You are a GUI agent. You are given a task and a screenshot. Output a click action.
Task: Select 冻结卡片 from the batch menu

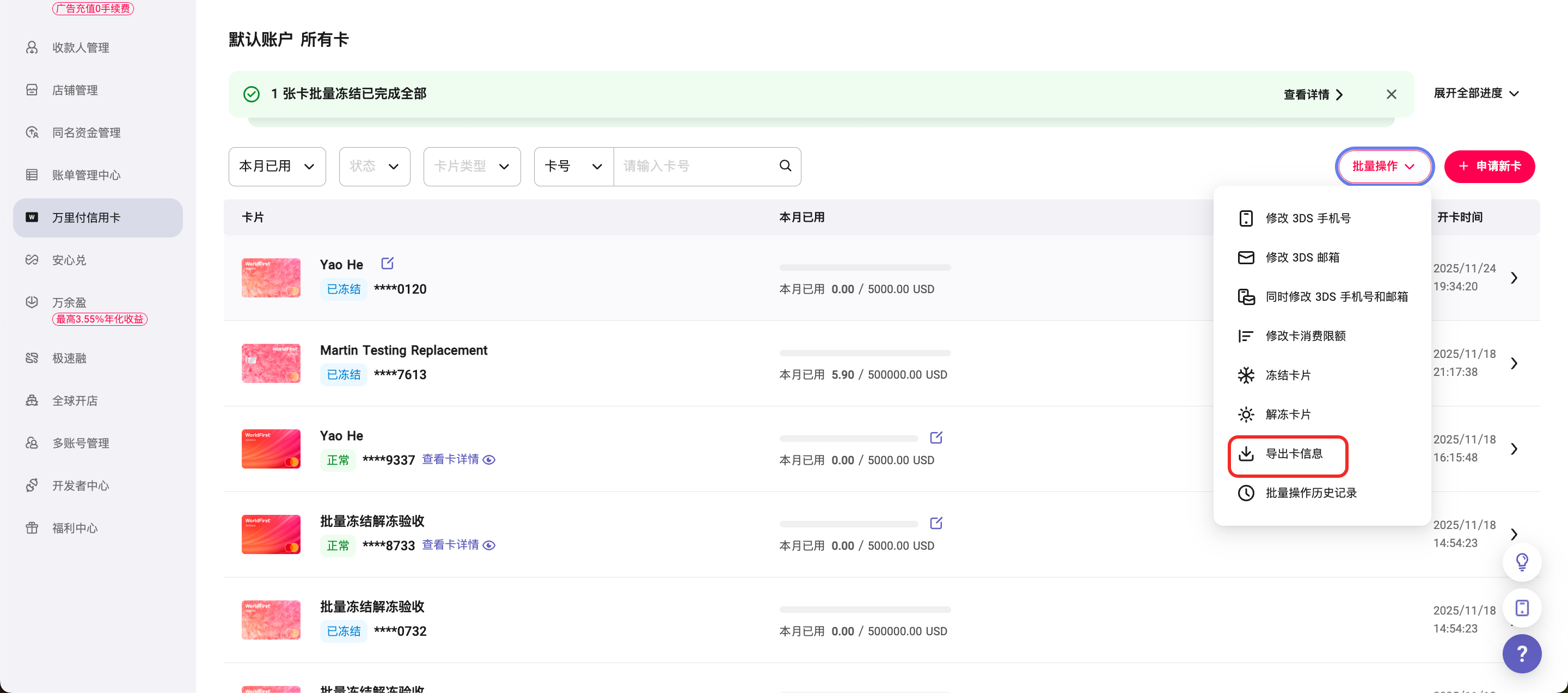click(x=1288, y=375)
